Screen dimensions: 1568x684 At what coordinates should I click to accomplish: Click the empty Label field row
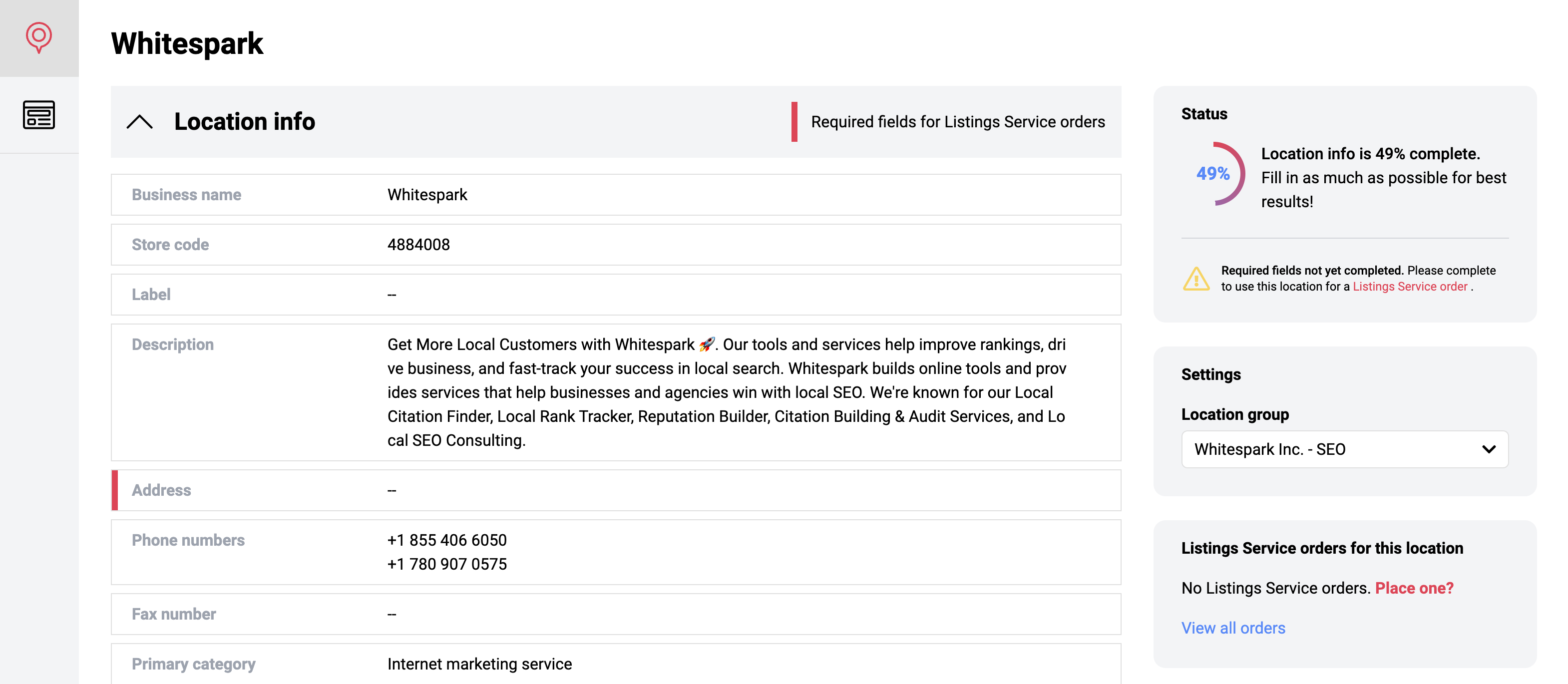pyautogui.click(x=615, y=295)
